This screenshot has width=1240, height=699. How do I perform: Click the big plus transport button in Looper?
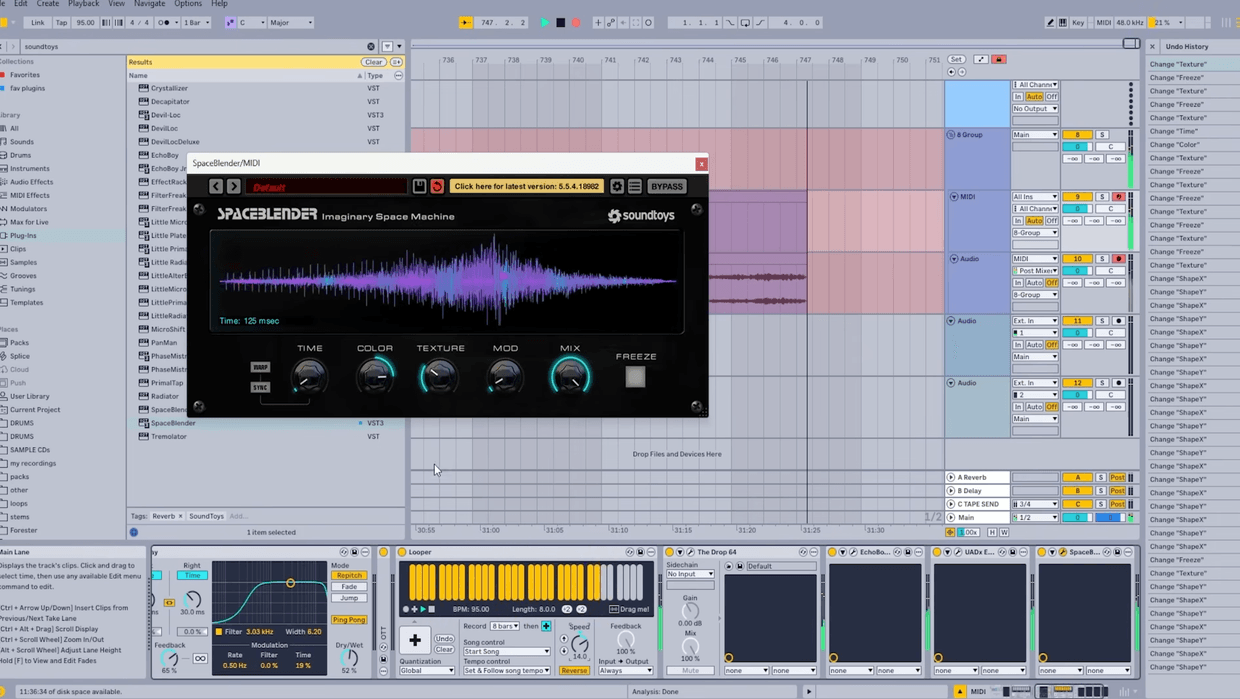[x=415, y=640]
